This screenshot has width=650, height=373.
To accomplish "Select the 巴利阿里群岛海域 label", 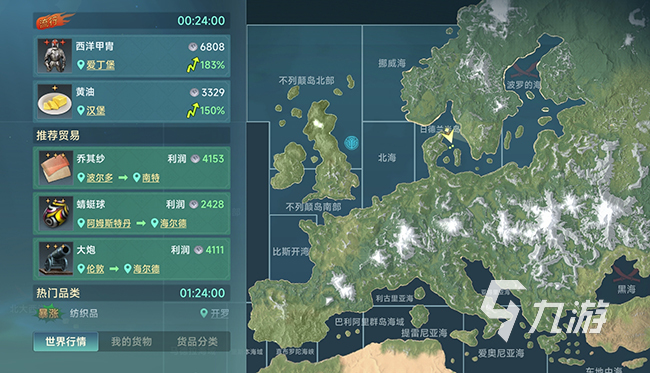I will click(x=369, y=322).
